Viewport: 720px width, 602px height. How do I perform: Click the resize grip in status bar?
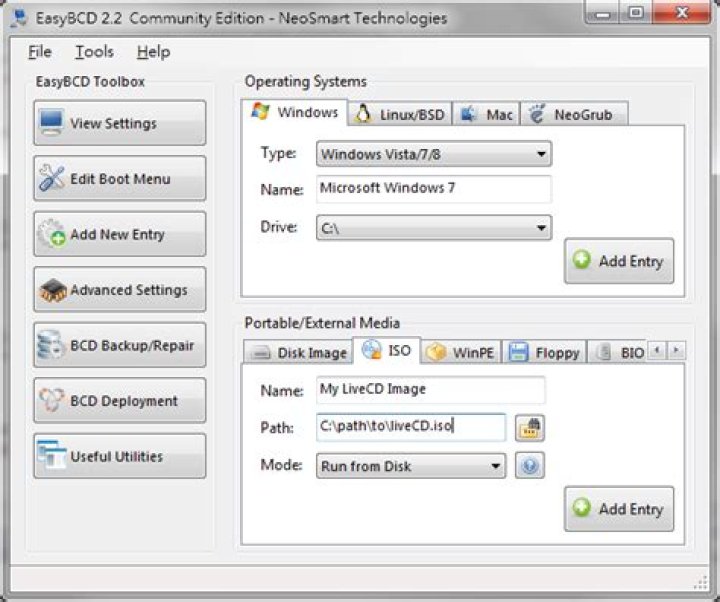click(x=701, y=582)
